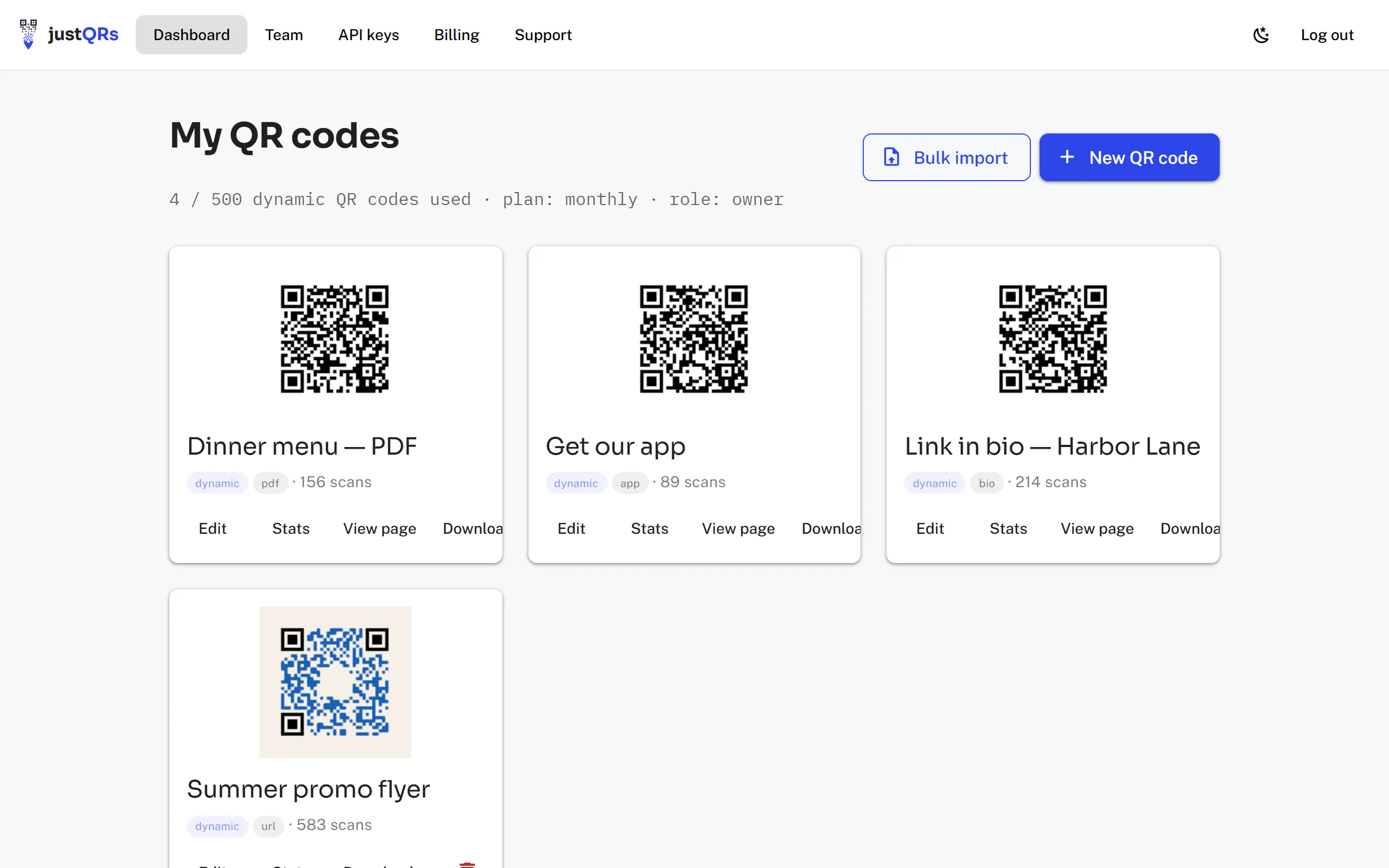Click the url type tag
This screenshot has height=868, width=1389.
268,826
